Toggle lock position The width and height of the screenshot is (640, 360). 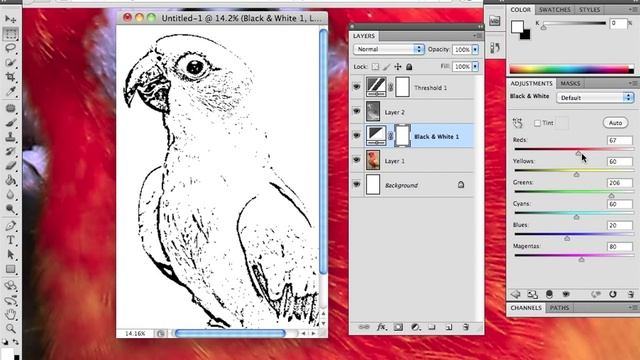point(398,67)
